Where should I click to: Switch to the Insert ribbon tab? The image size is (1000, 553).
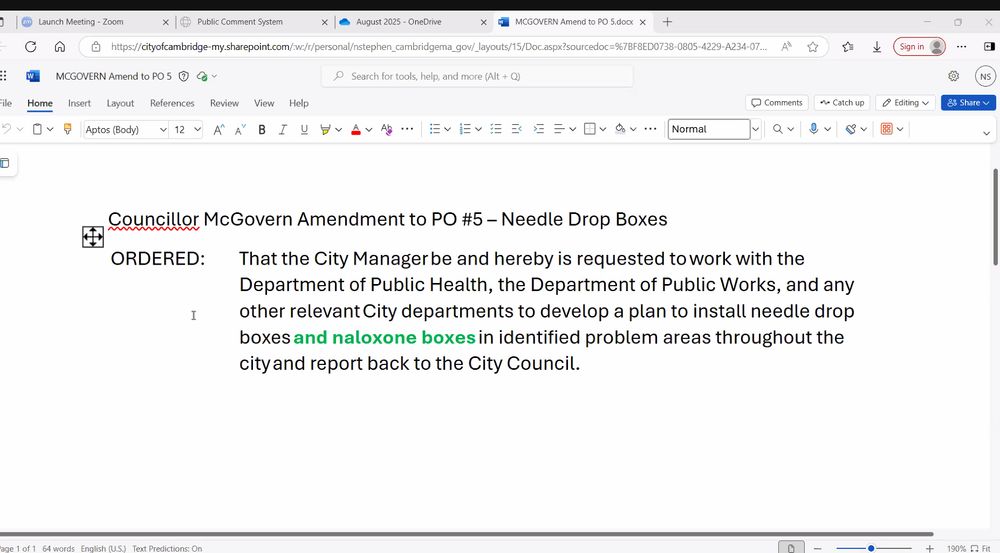click(x=79, y=103)
